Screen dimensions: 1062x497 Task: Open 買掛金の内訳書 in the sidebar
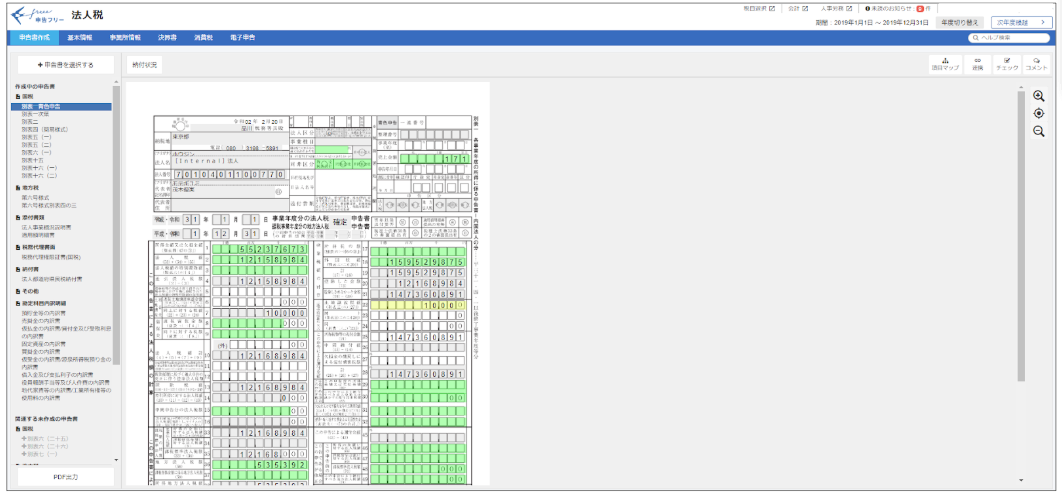tap(41, 351)
